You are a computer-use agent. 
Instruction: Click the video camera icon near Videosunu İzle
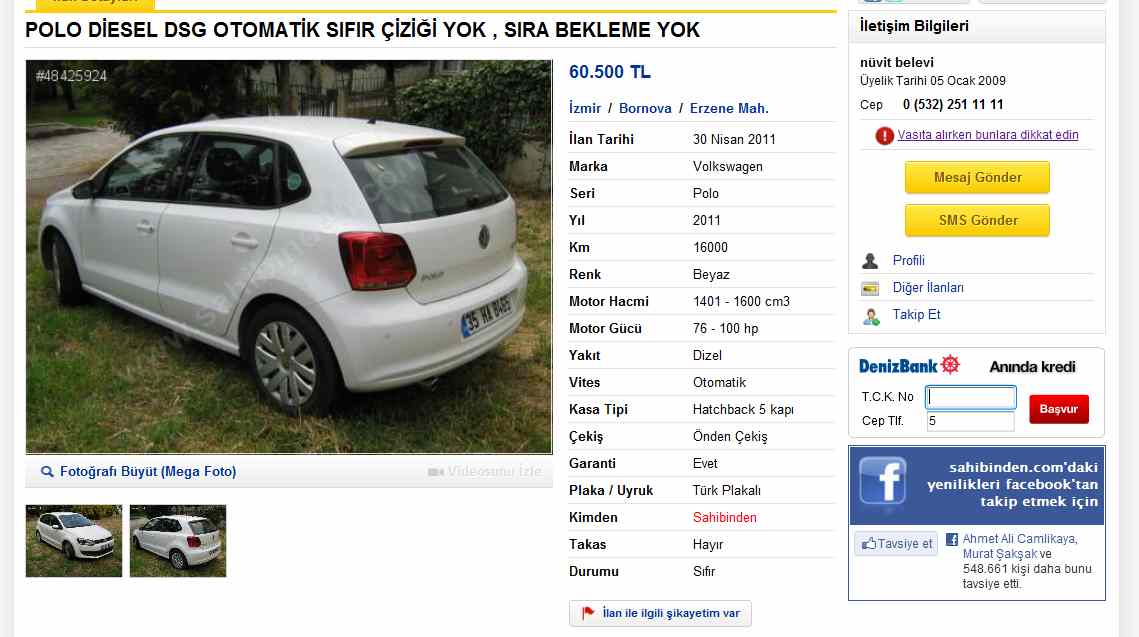pyautogui.click(x=435, y=472)
